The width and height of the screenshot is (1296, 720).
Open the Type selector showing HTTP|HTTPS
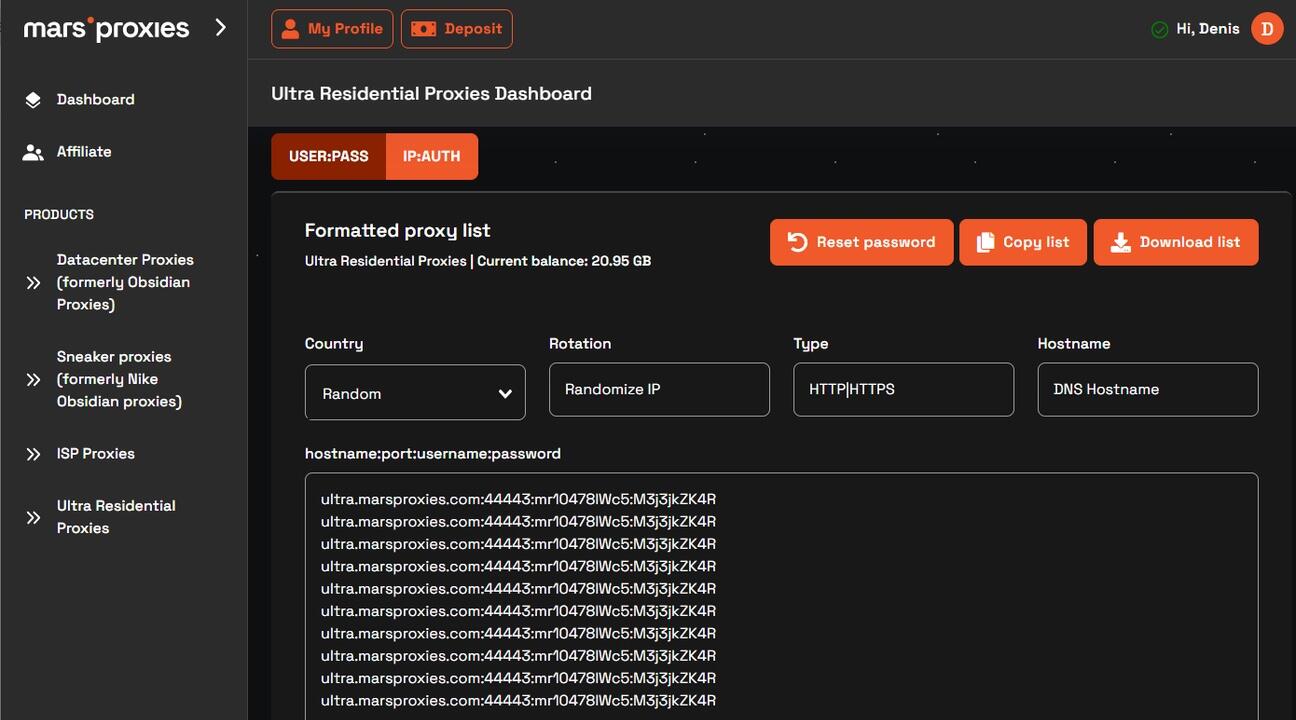pos(903,390)
